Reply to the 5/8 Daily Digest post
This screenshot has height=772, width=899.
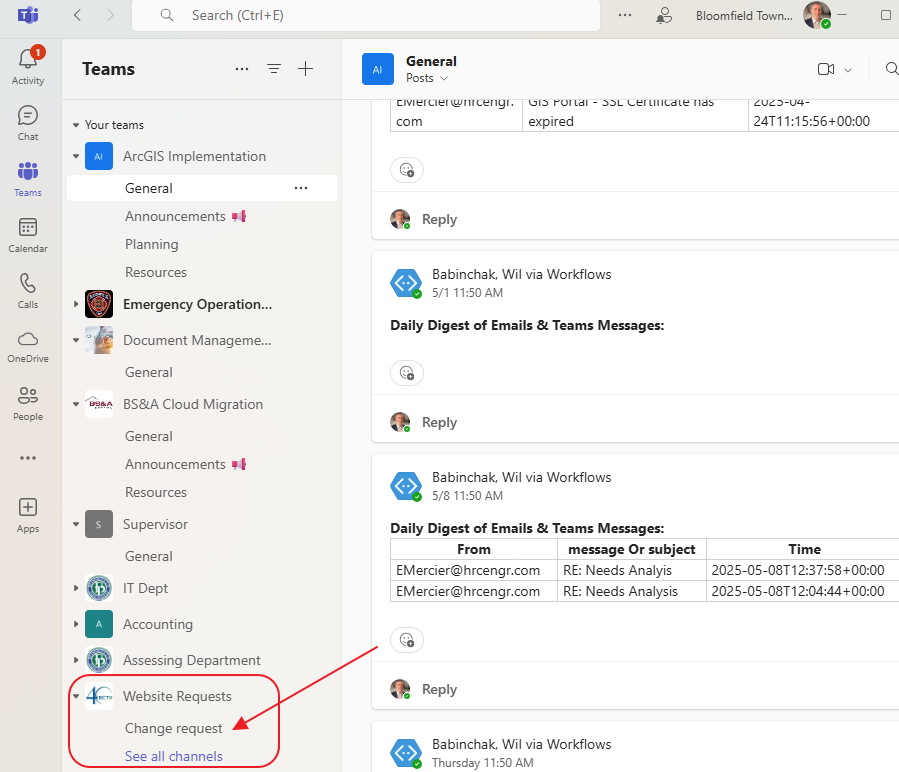(439, 689)
